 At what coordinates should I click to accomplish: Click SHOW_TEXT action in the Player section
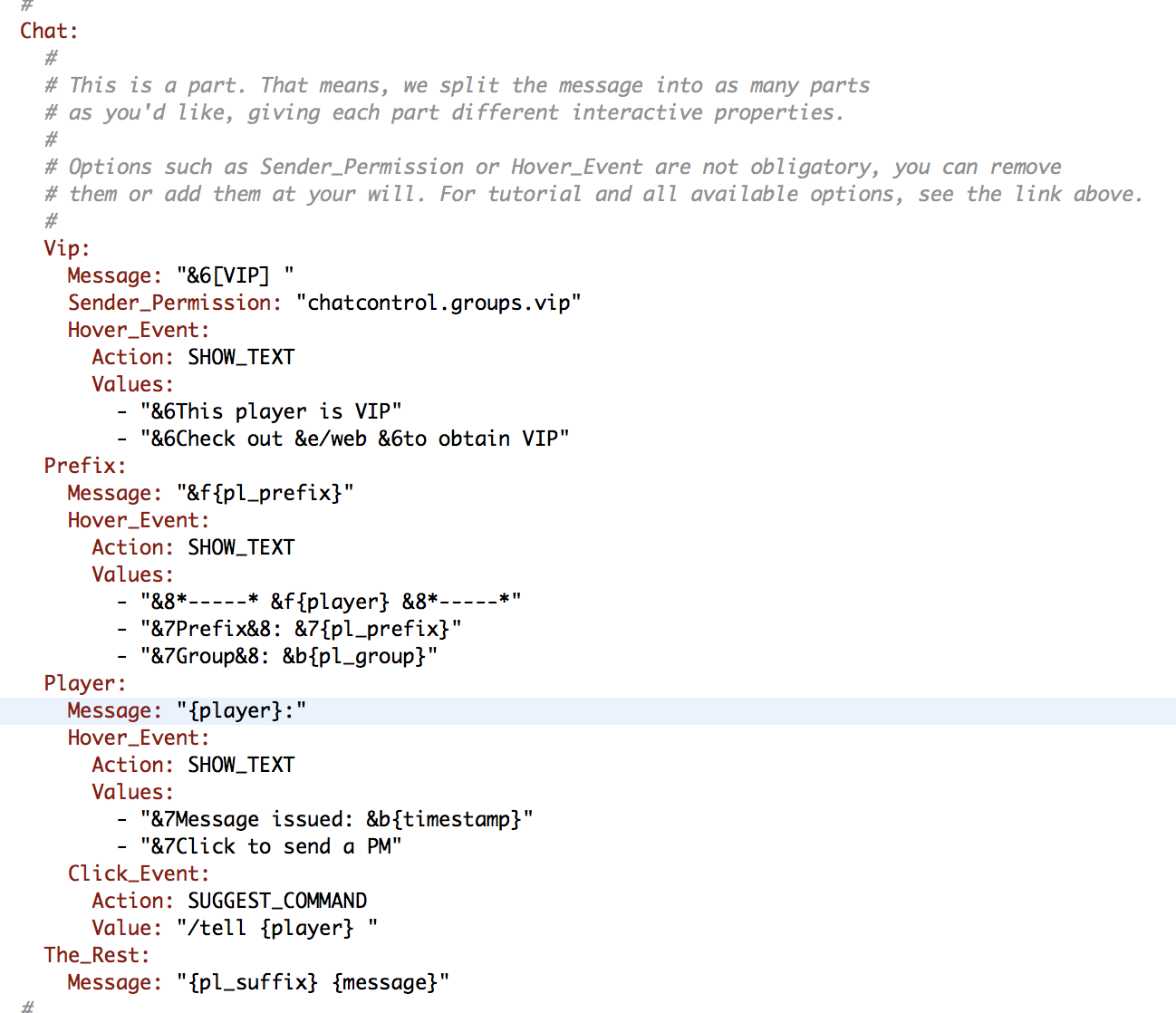point(241,765)
